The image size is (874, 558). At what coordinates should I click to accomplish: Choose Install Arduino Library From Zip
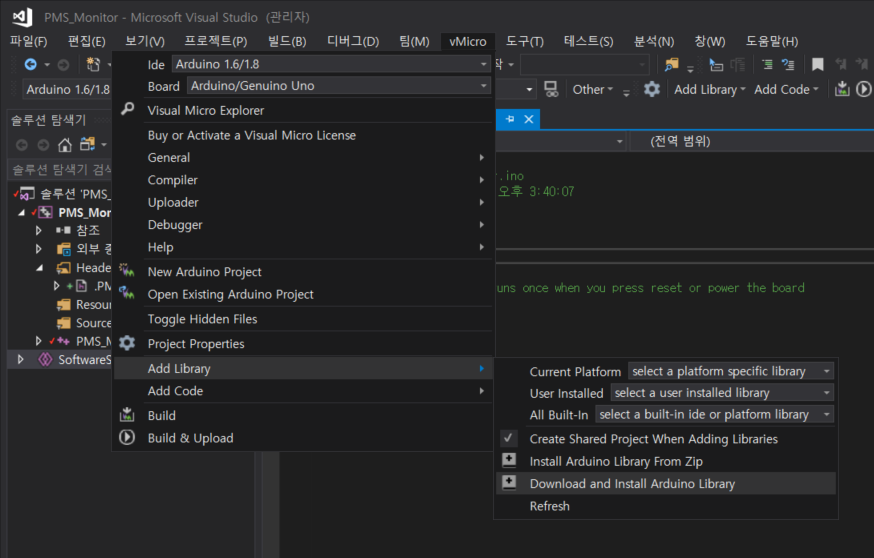pos(667,461)
